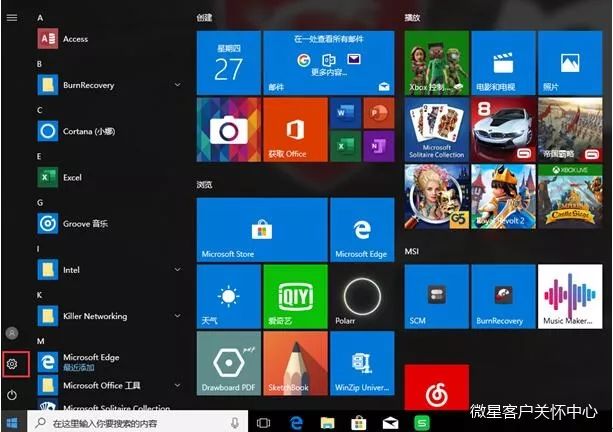
Task: Launch the OneNote small tile
Action: [x=379, y=147]
